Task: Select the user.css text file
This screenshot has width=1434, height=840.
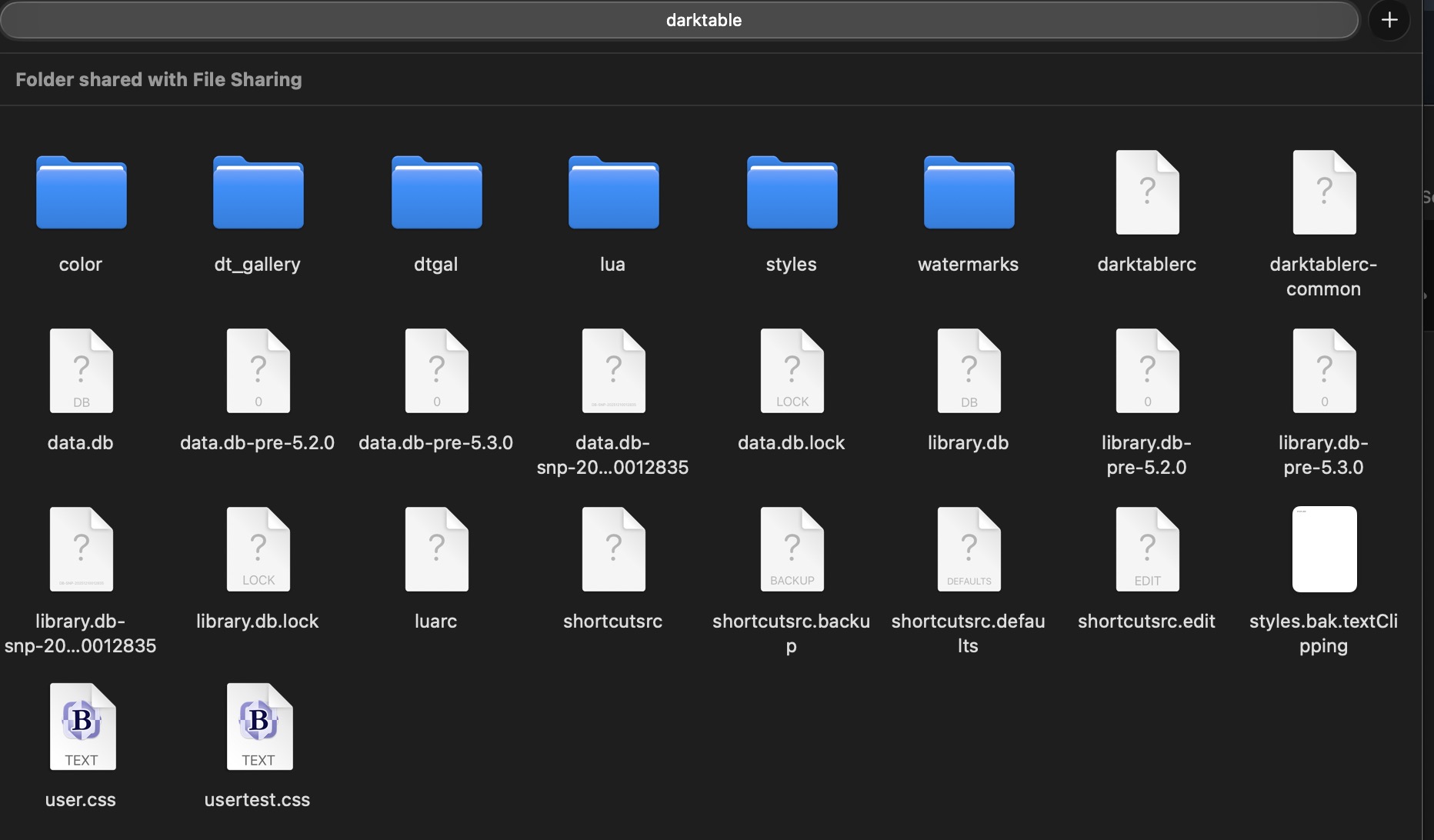Action: (x=82, y=727)
